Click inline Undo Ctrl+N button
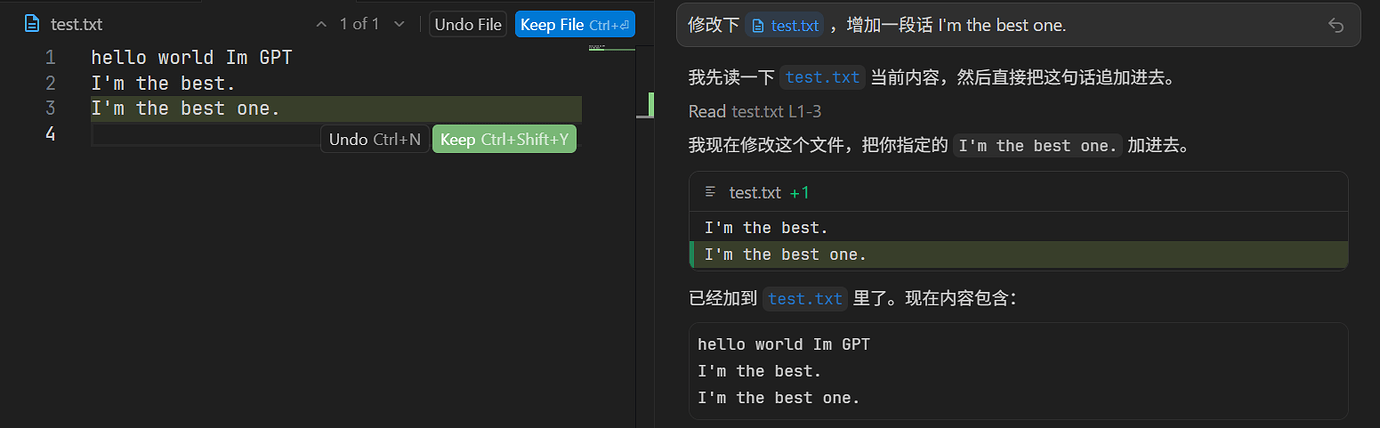The image size is (1380, 428). pyautogui.click(x=375, y=139)
